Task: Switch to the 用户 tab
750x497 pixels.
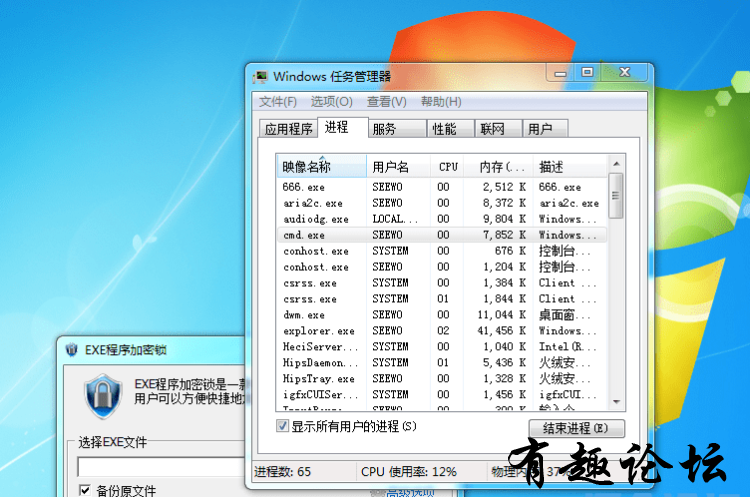Action: click(545, 129)
